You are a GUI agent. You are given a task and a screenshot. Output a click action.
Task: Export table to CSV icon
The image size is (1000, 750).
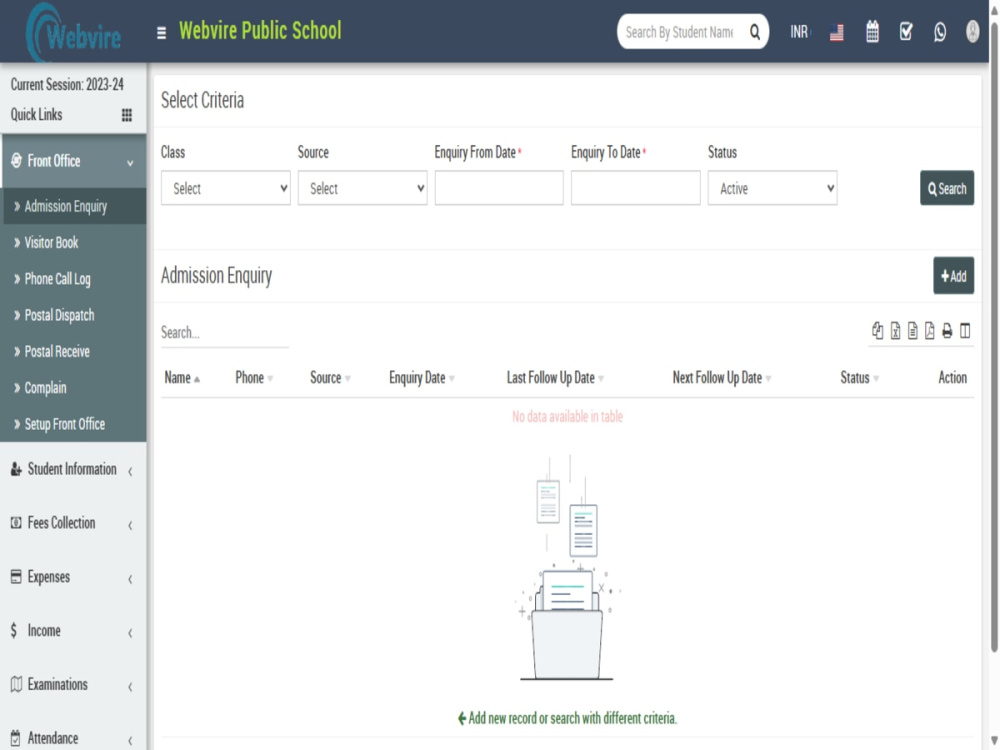913,330
